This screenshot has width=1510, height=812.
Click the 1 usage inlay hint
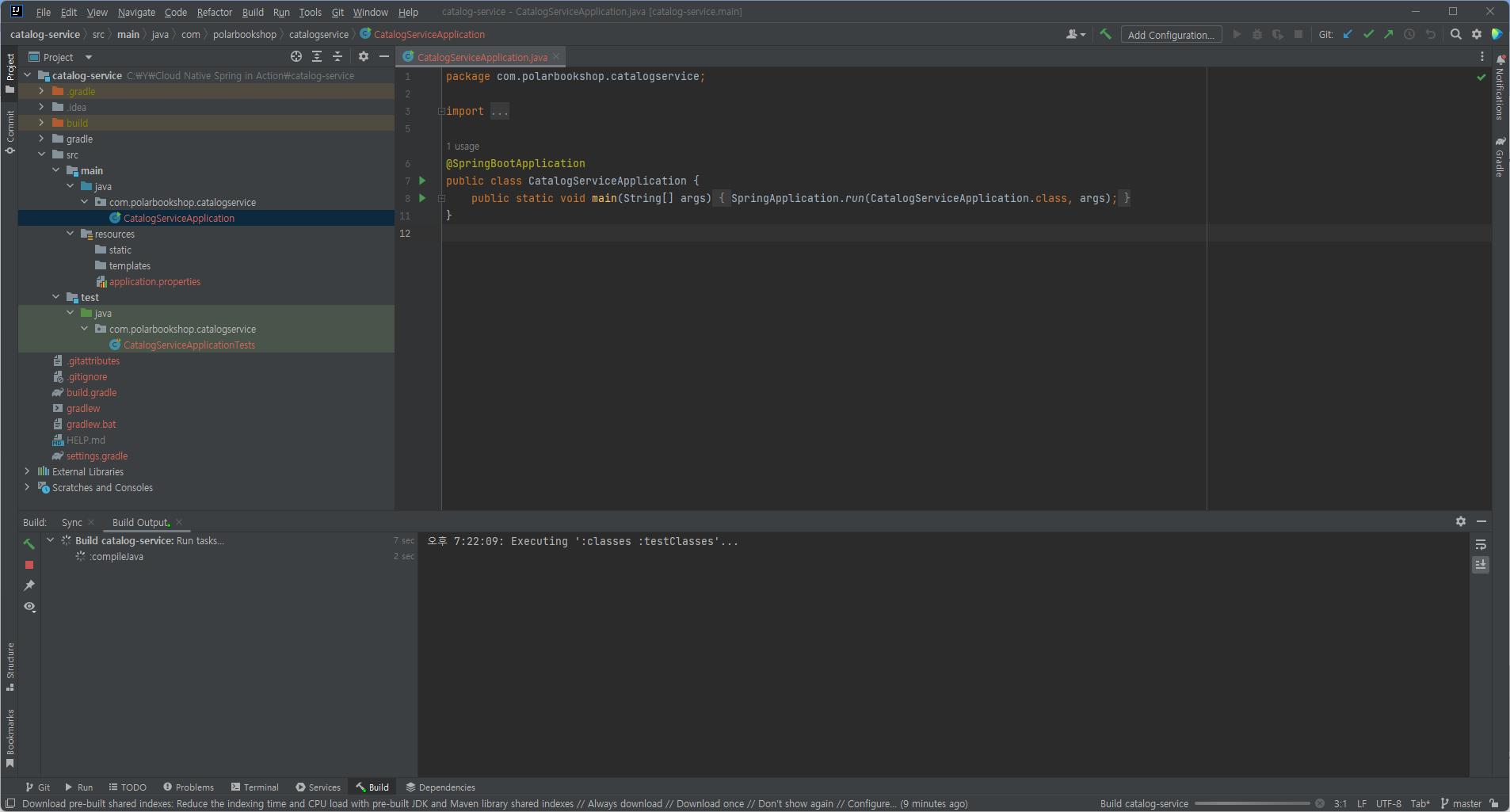point(463,147)
